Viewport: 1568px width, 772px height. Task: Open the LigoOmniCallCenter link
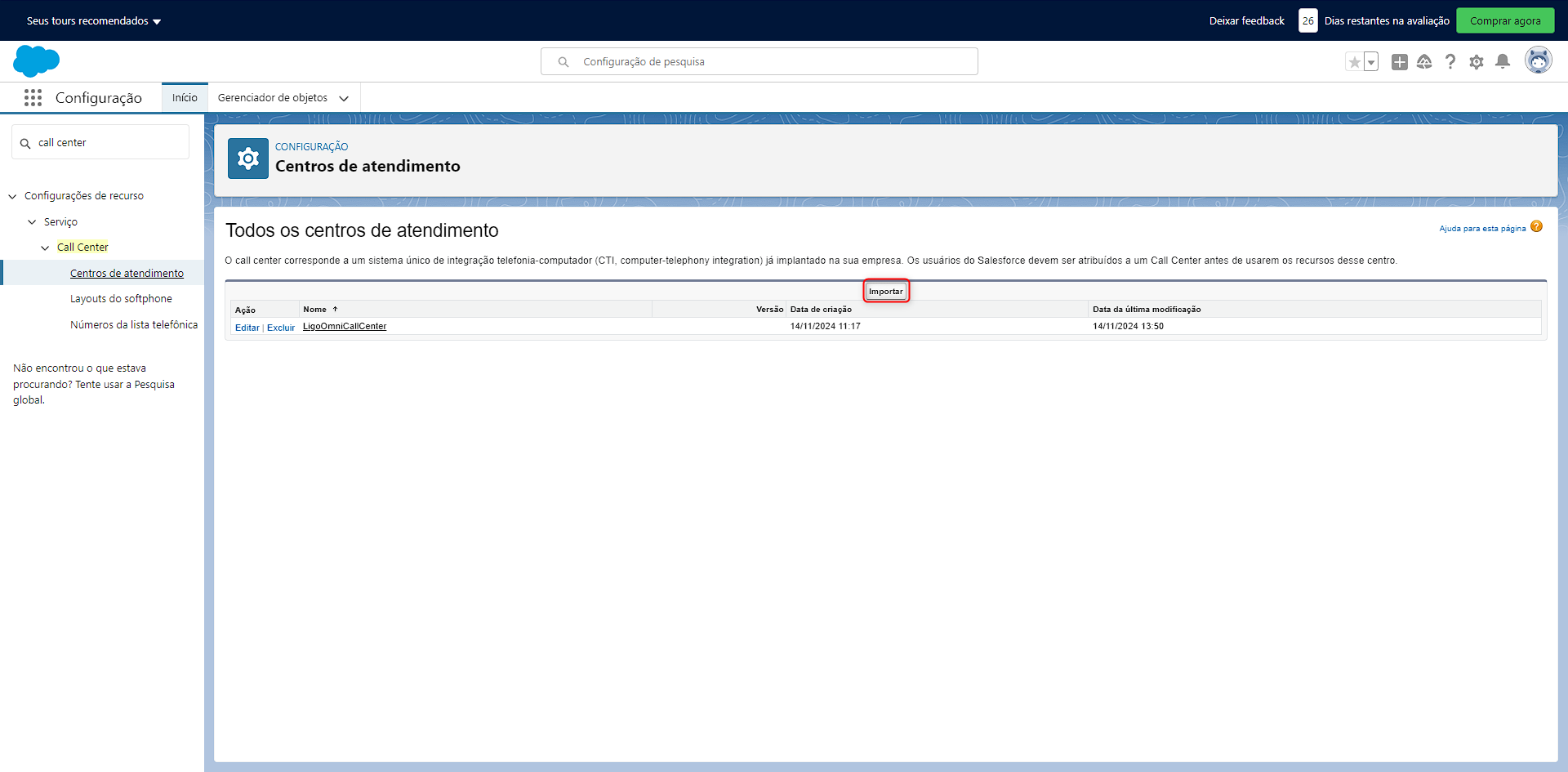click(345, 326)
